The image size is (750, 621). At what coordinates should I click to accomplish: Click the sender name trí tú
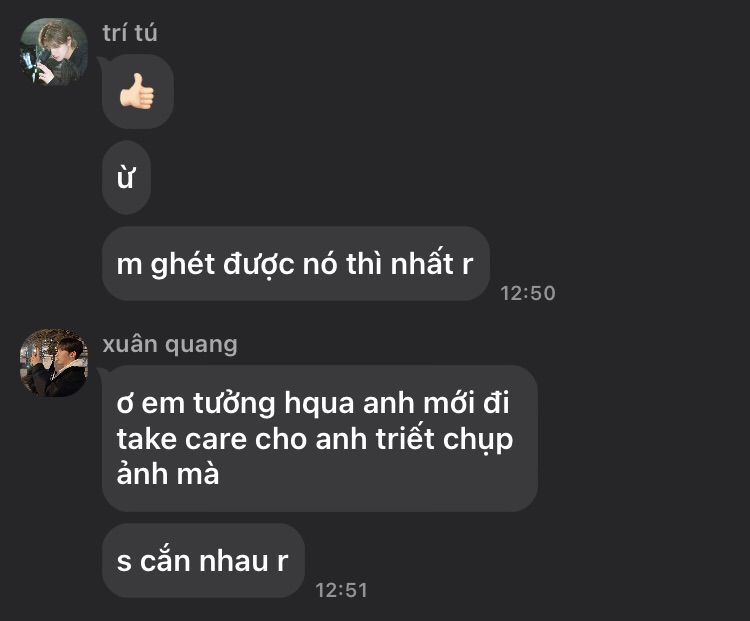130,33
